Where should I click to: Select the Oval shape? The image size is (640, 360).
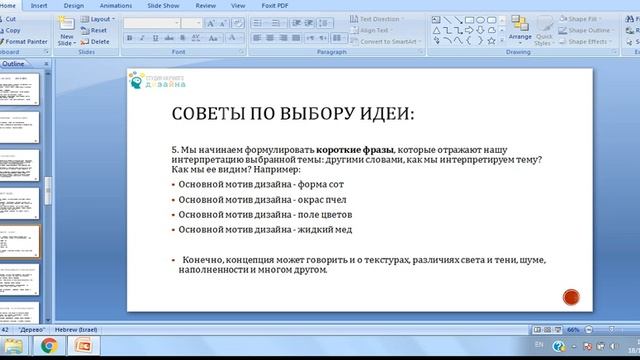coord(480,20)
